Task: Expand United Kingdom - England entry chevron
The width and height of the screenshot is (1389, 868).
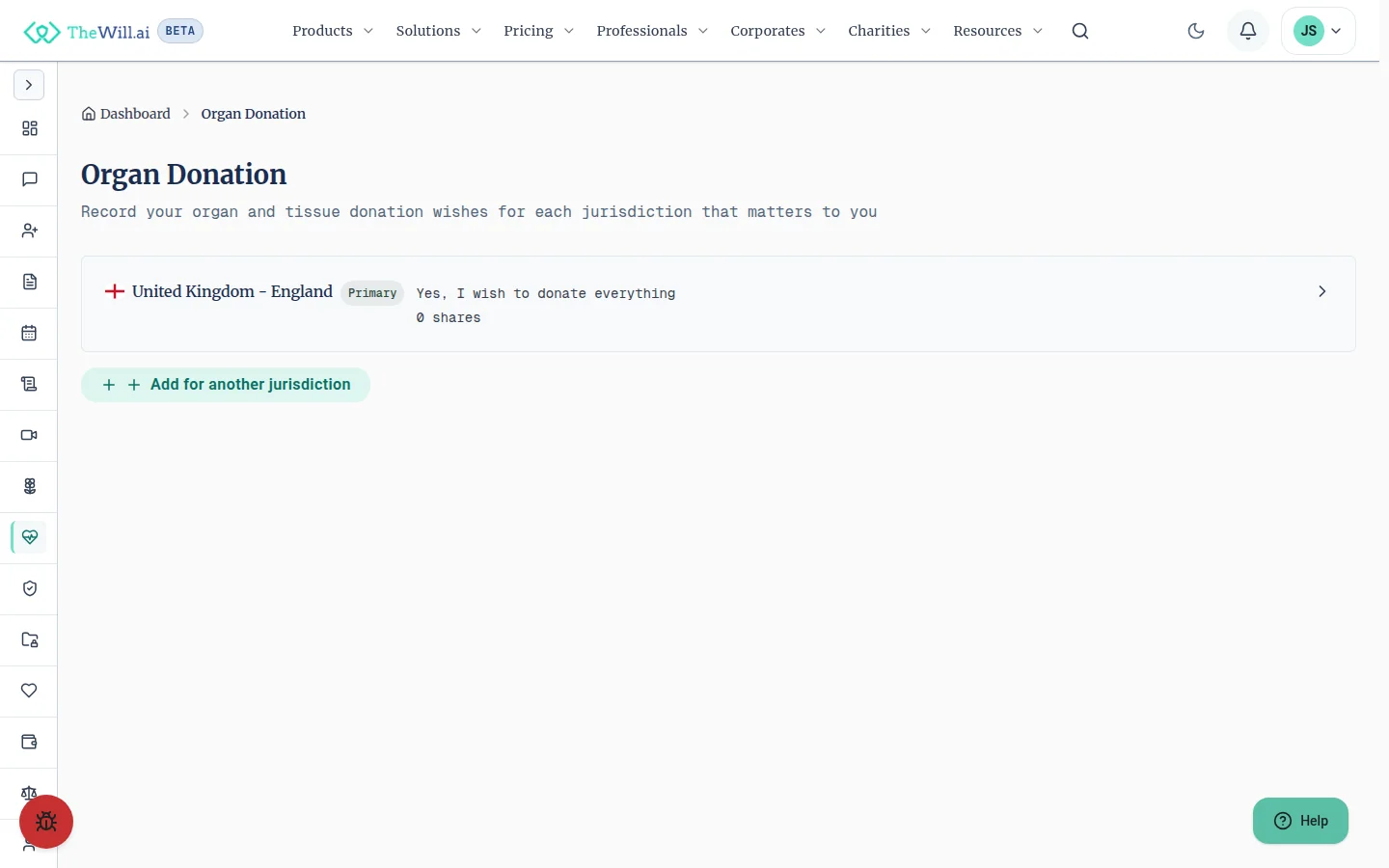Action: click(x=1322, y=291)
